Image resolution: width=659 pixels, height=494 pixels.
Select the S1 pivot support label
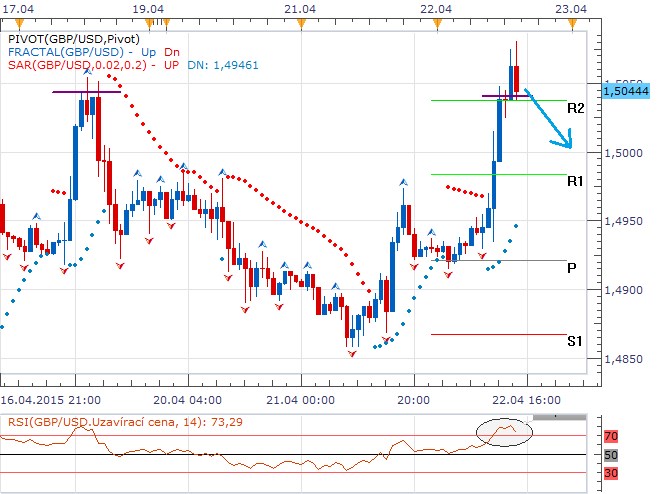pos(575,341)
